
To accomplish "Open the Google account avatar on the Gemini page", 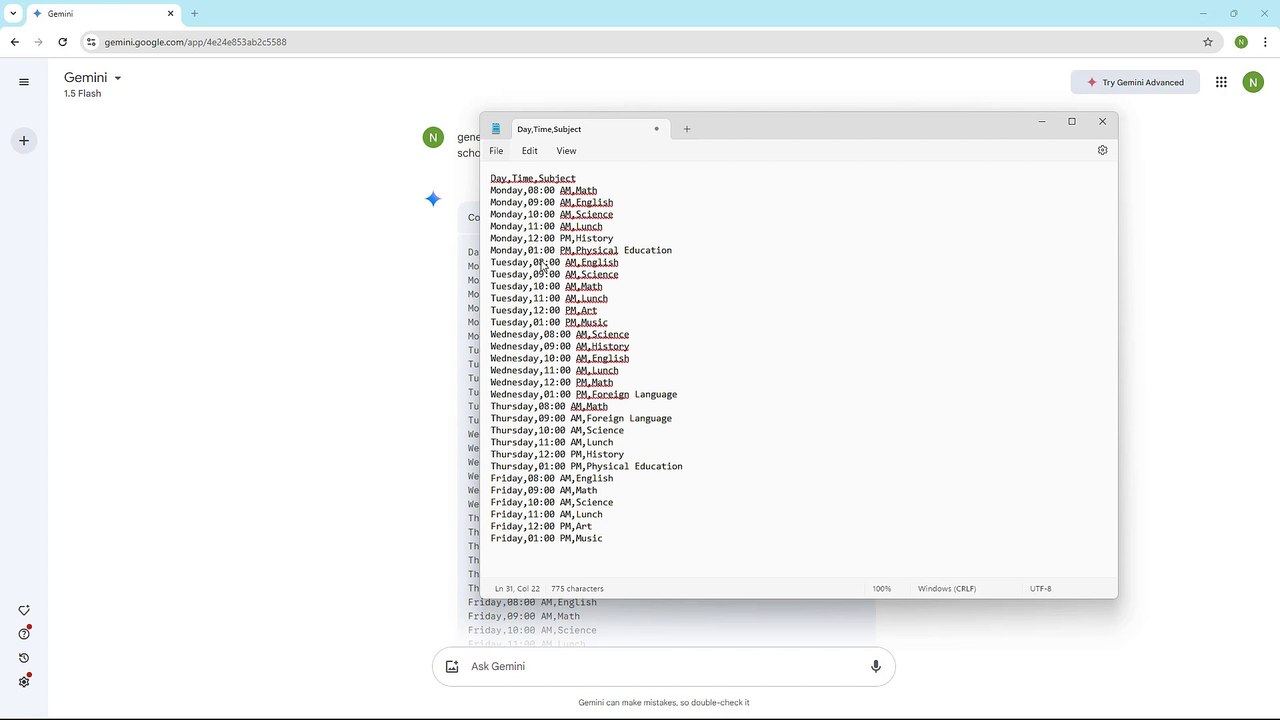I will [x=1253, y=82].
